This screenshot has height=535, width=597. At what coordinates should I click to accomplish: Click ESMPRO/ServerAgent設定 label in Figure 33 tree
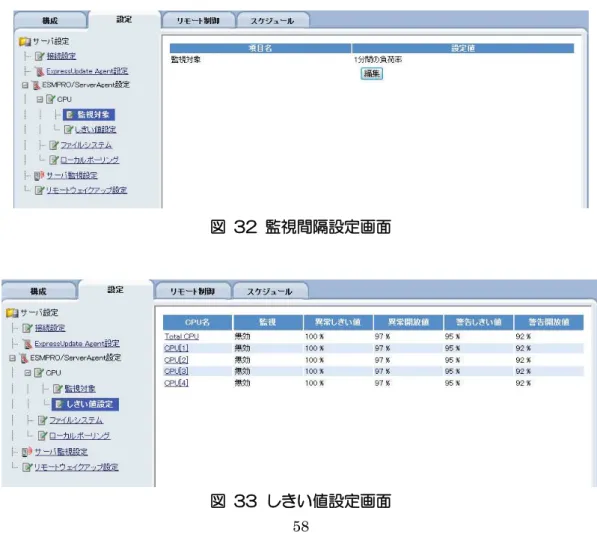(76, 358)
